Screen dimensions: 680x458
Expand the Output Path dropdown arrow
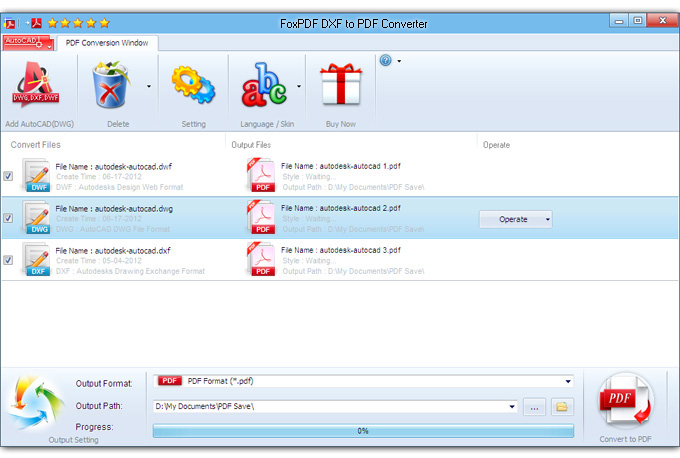[512, 406]
